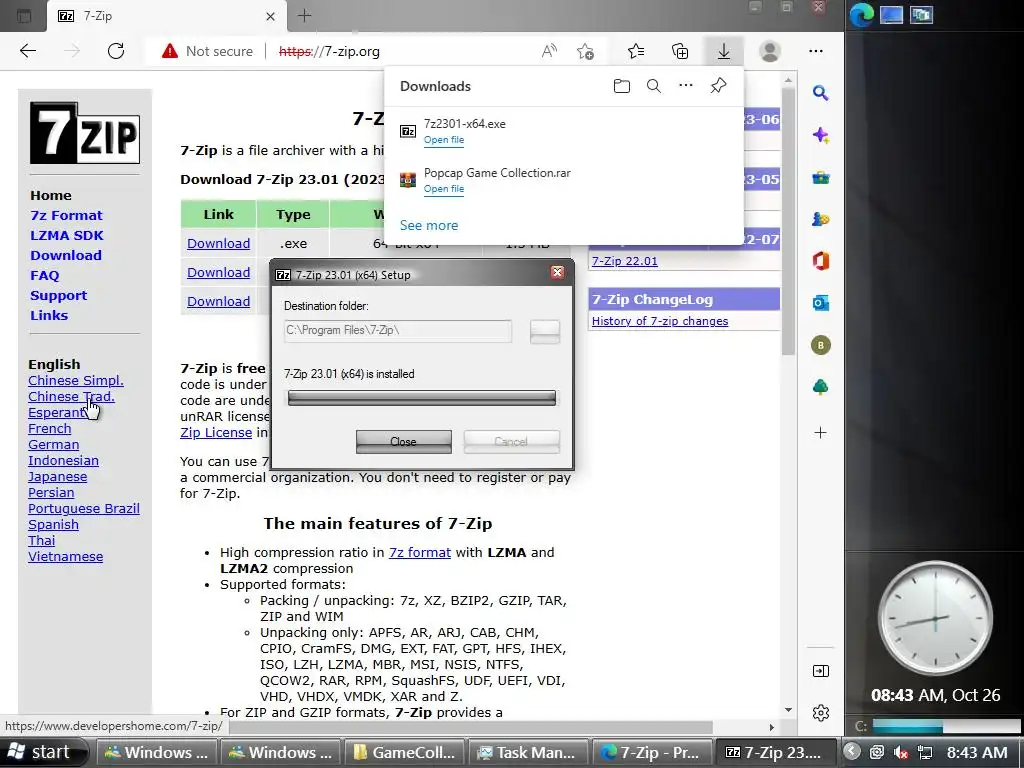Click the desktop clock gadget

(935, 618)
